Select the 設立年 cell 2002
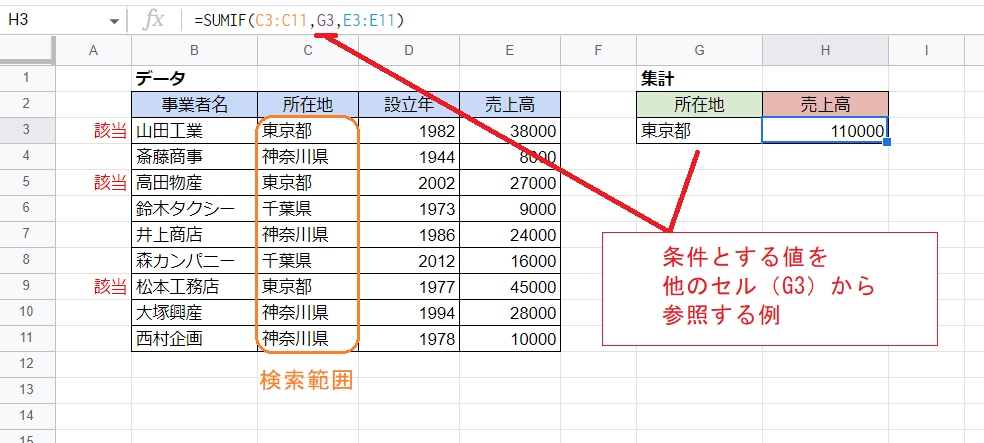Screen dimensions: 984x443 (x=409, y=183)
